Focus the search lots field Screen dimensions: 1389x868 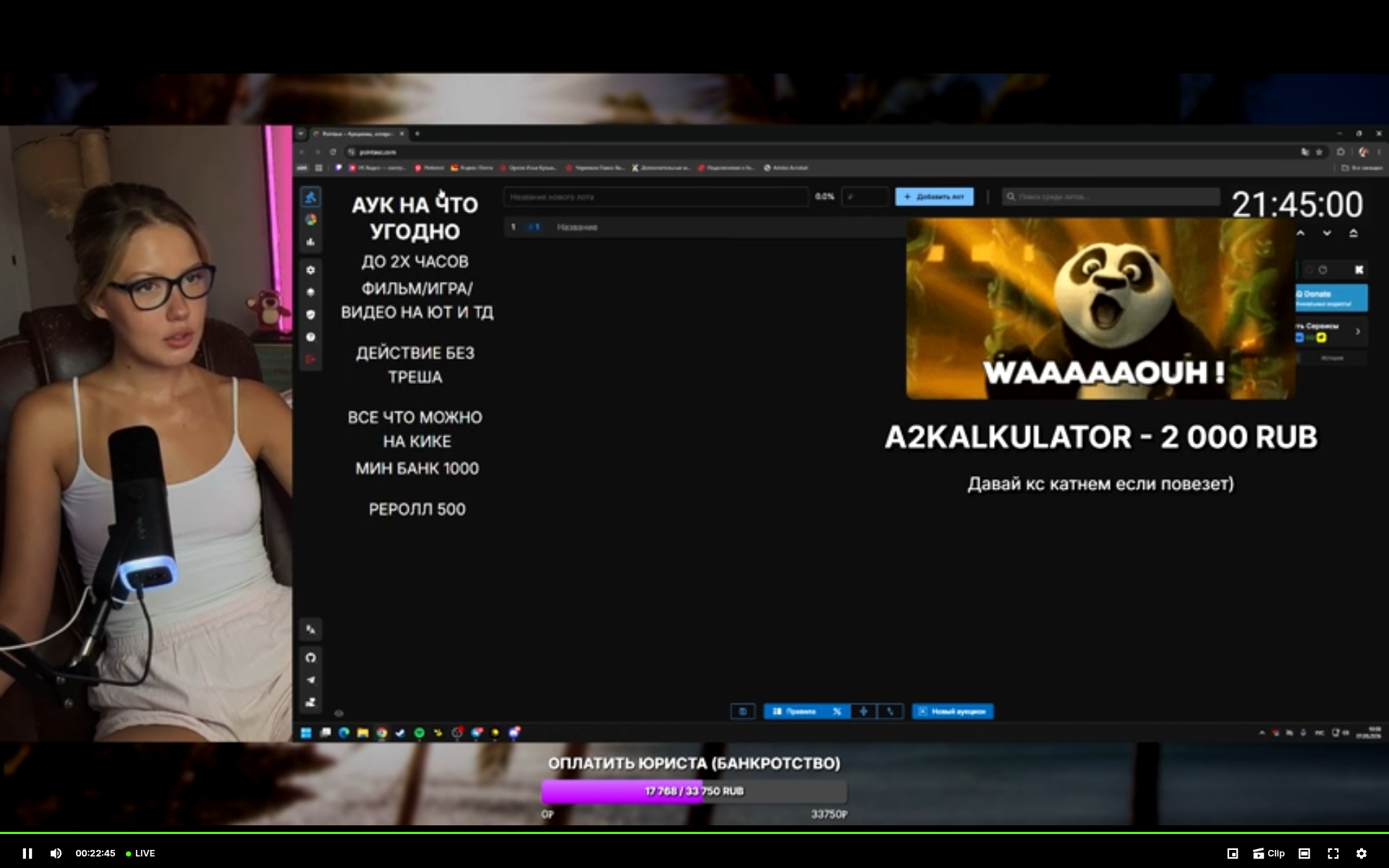(1110, 197)
